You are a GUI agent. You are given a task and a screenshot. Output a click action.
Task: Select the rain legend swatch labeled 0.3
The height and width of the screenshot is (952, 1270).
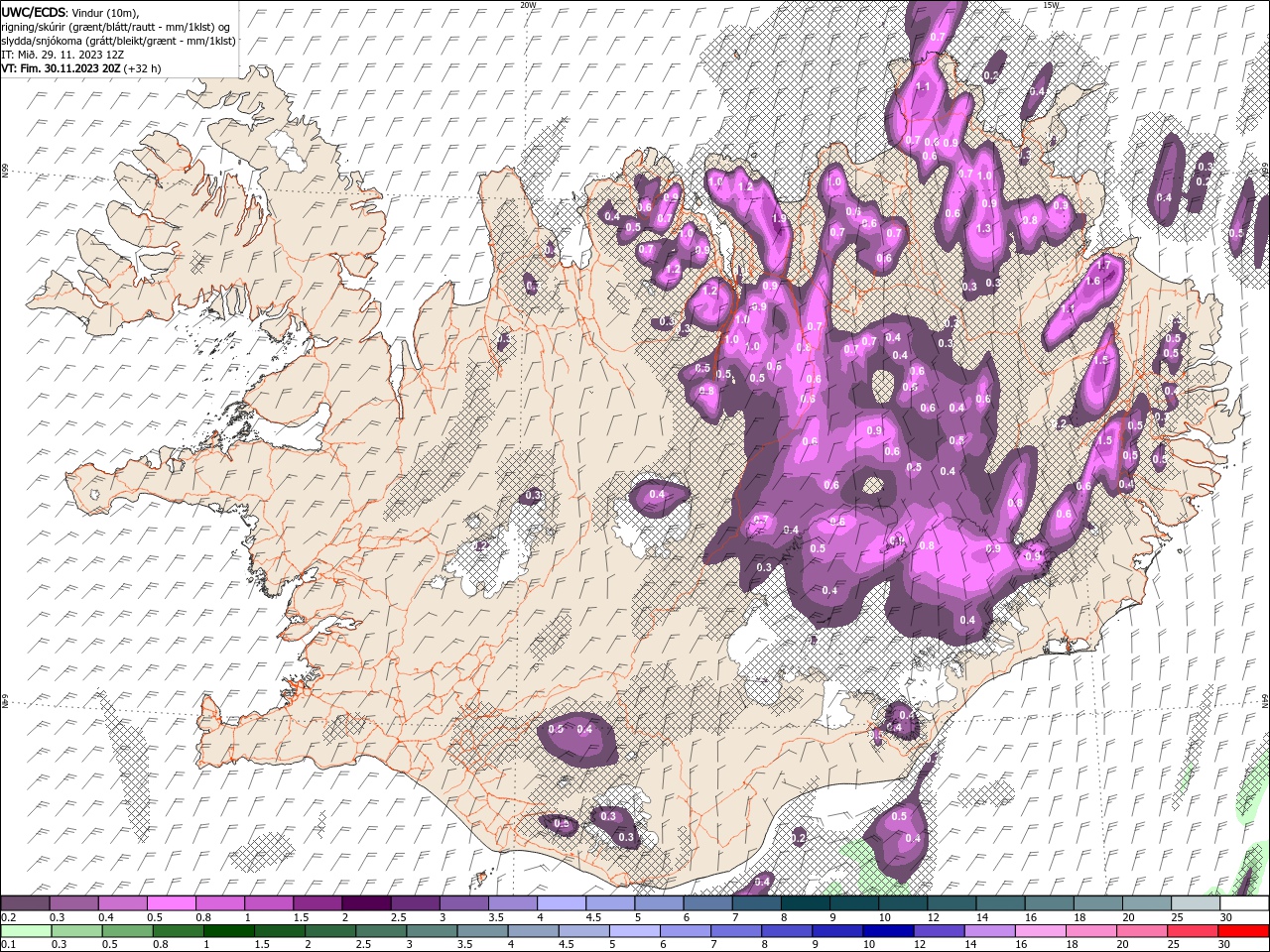(76, 931)
